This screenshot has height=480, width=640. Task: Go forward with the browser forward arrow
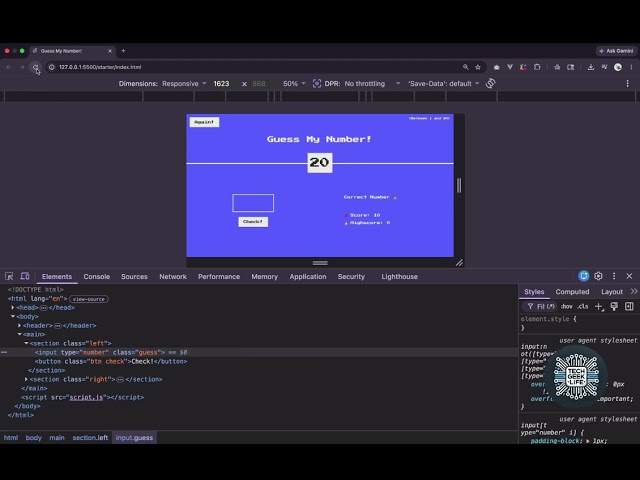coord(22,67)
